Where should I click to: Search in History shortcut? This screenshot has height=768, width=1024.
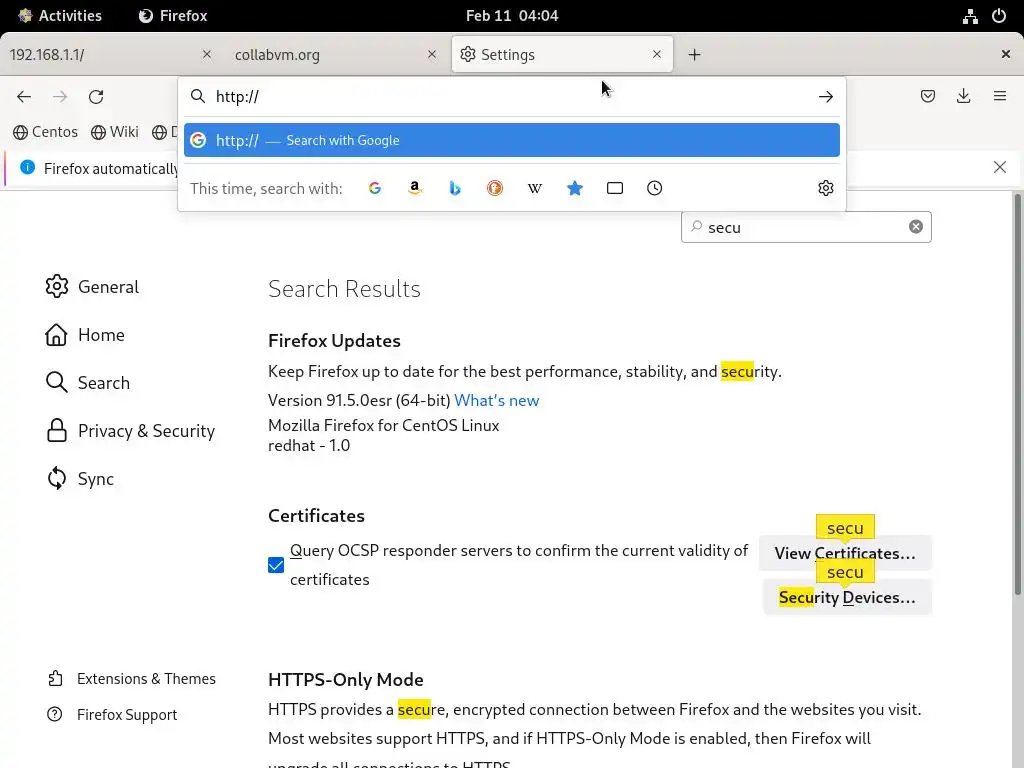coord(654,188)
